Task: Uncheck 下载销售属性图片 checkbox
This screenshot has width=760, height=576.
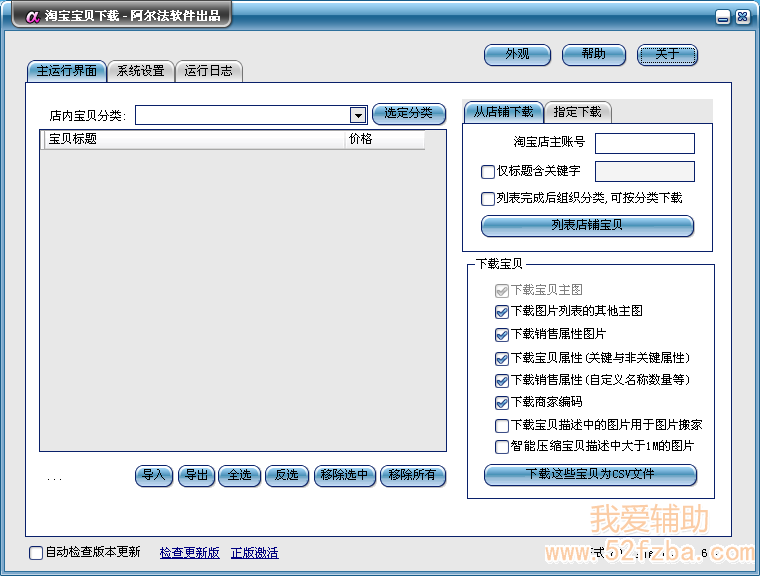Action: tap(502, 335)
